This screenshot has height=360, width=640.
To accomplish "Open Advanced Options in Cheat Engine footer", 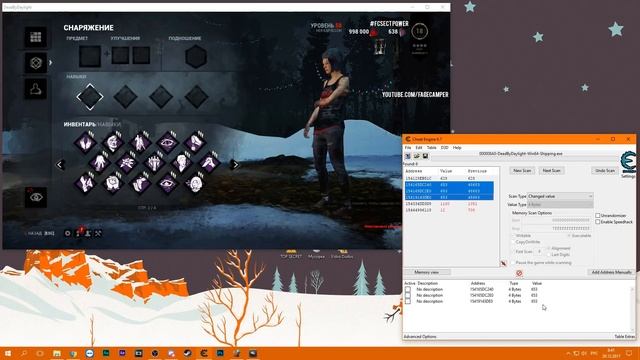I will pyautogui.click(x=420, y=337).
